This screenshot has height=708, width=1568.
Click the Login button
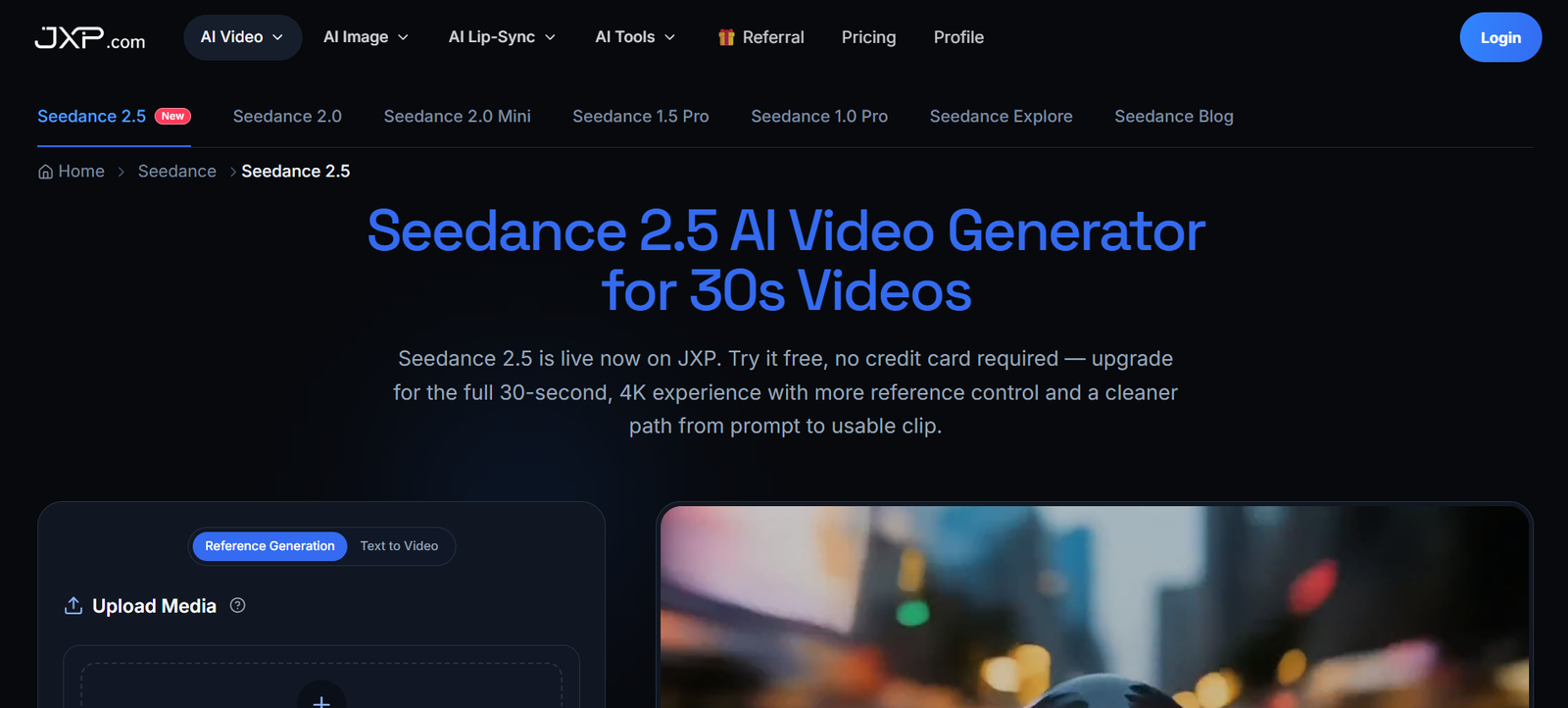coord(1500,37)
